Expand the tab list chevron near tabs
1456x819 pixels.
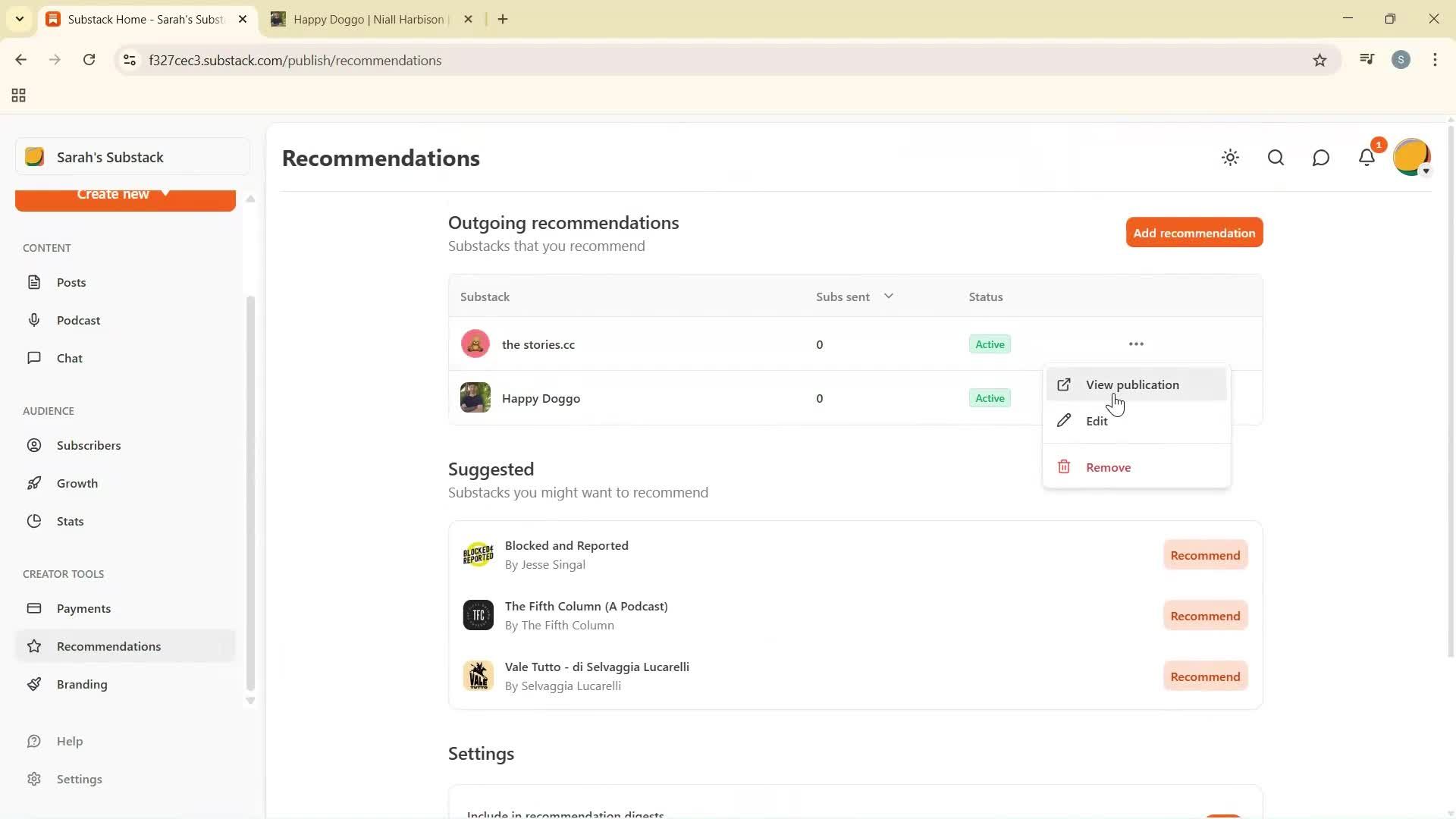click(x=20, y=19)
